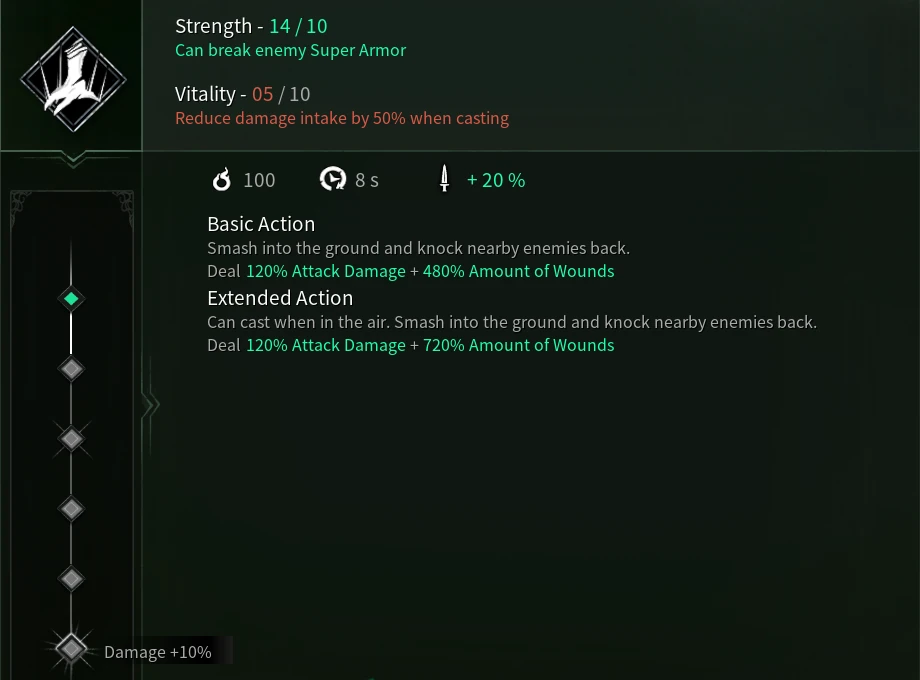Select the fourth upgrade node
Image resolution: width=920 pixels, height=680 pixels.
[71, 509]
